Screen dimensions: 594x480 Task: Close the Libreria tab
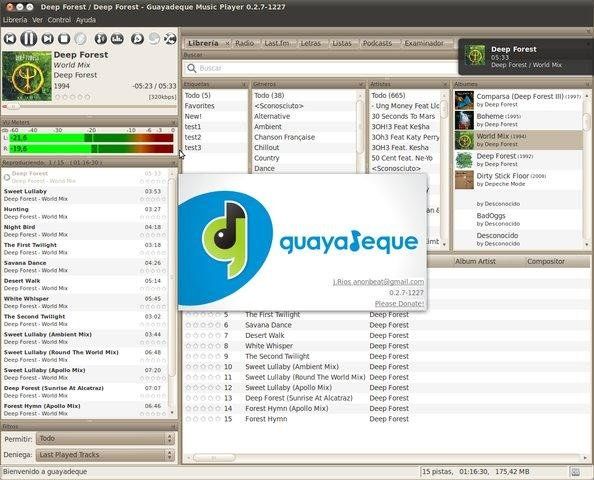coord(227,44)
